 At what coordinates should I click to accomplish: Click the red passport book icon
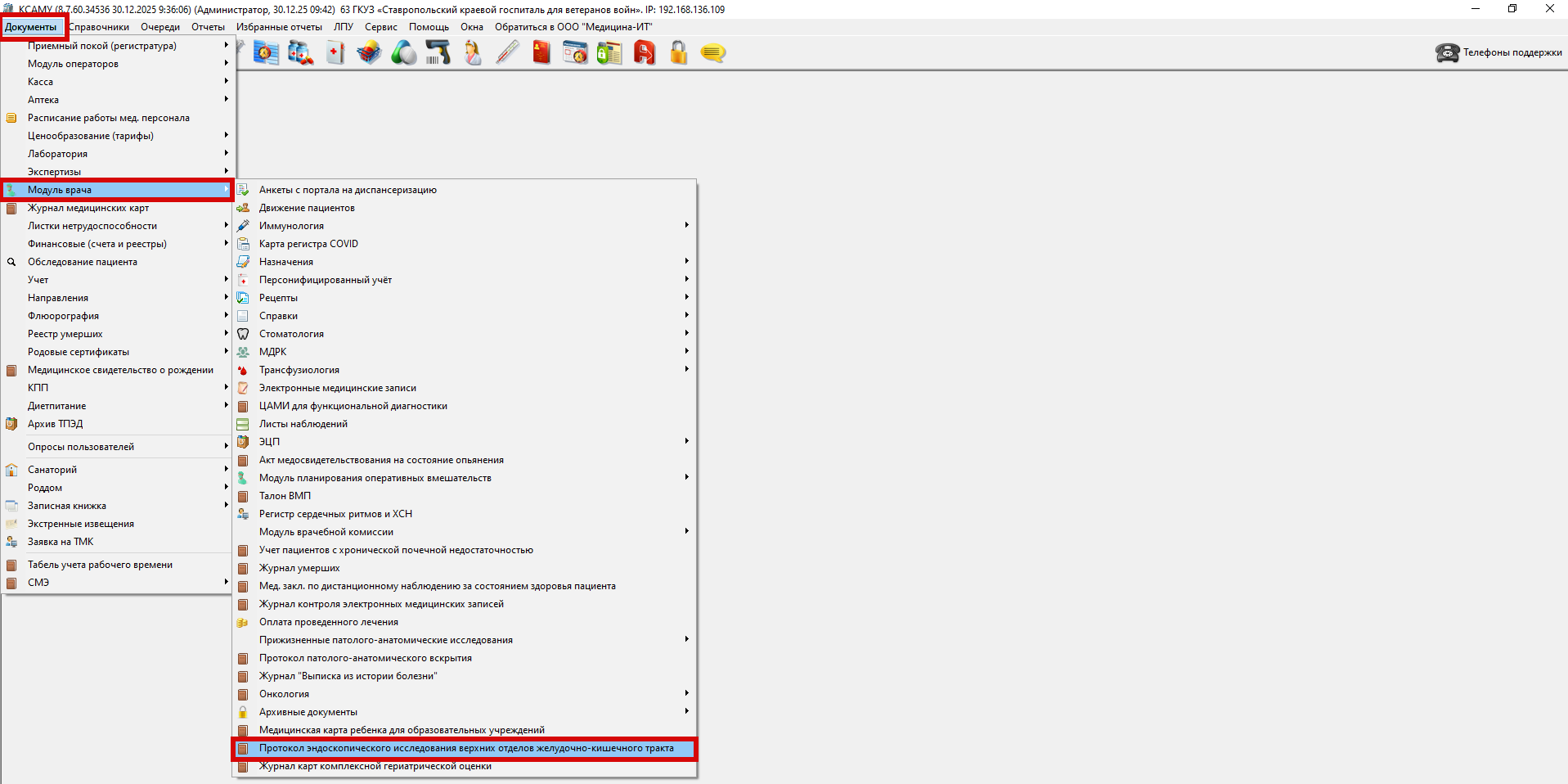pos(541,54)
